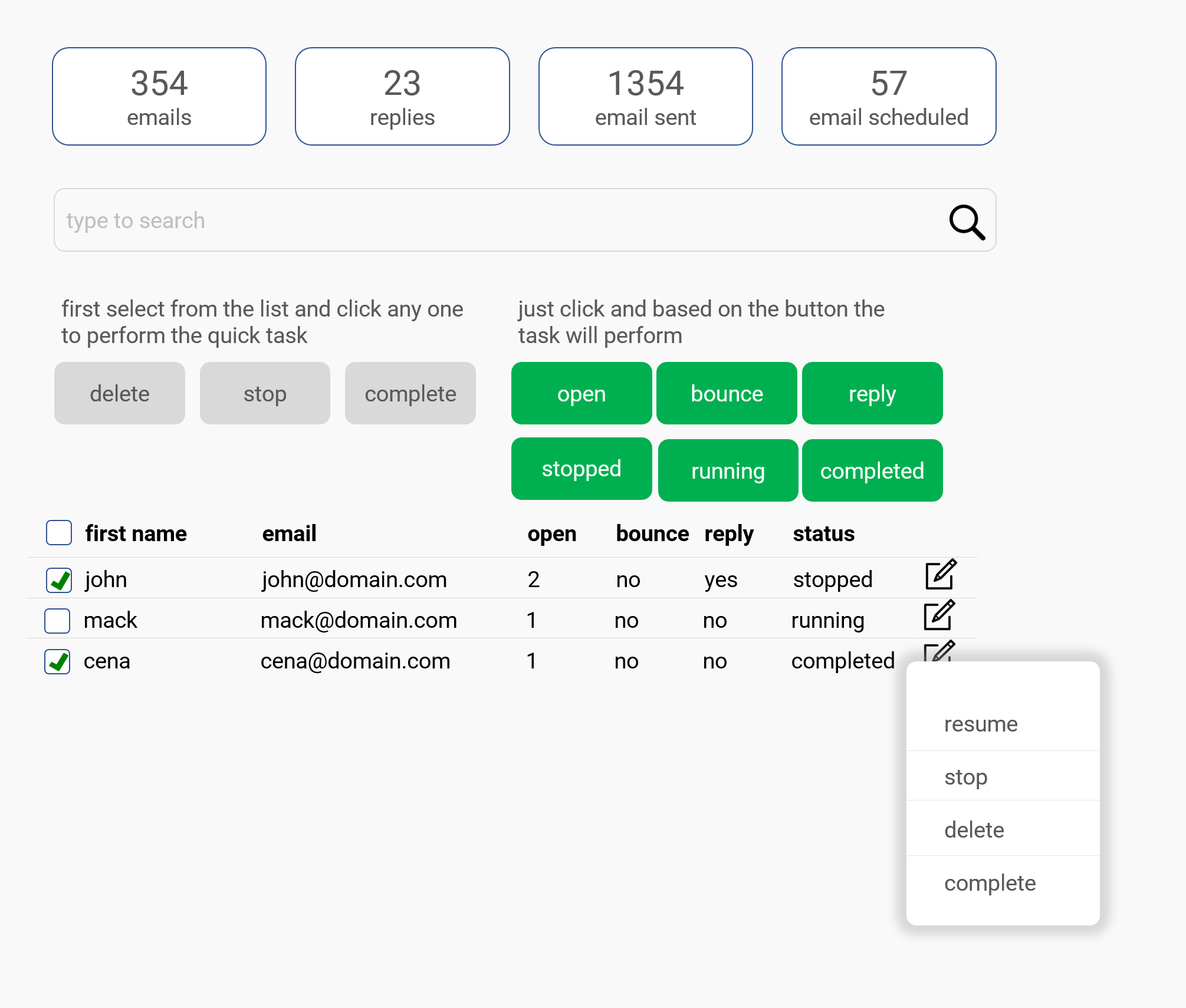Image resolution: width=1186 pixels, height=1008 pixels.
Task: Click the gray stop quick-task button
Action: [x=265, y=393]
